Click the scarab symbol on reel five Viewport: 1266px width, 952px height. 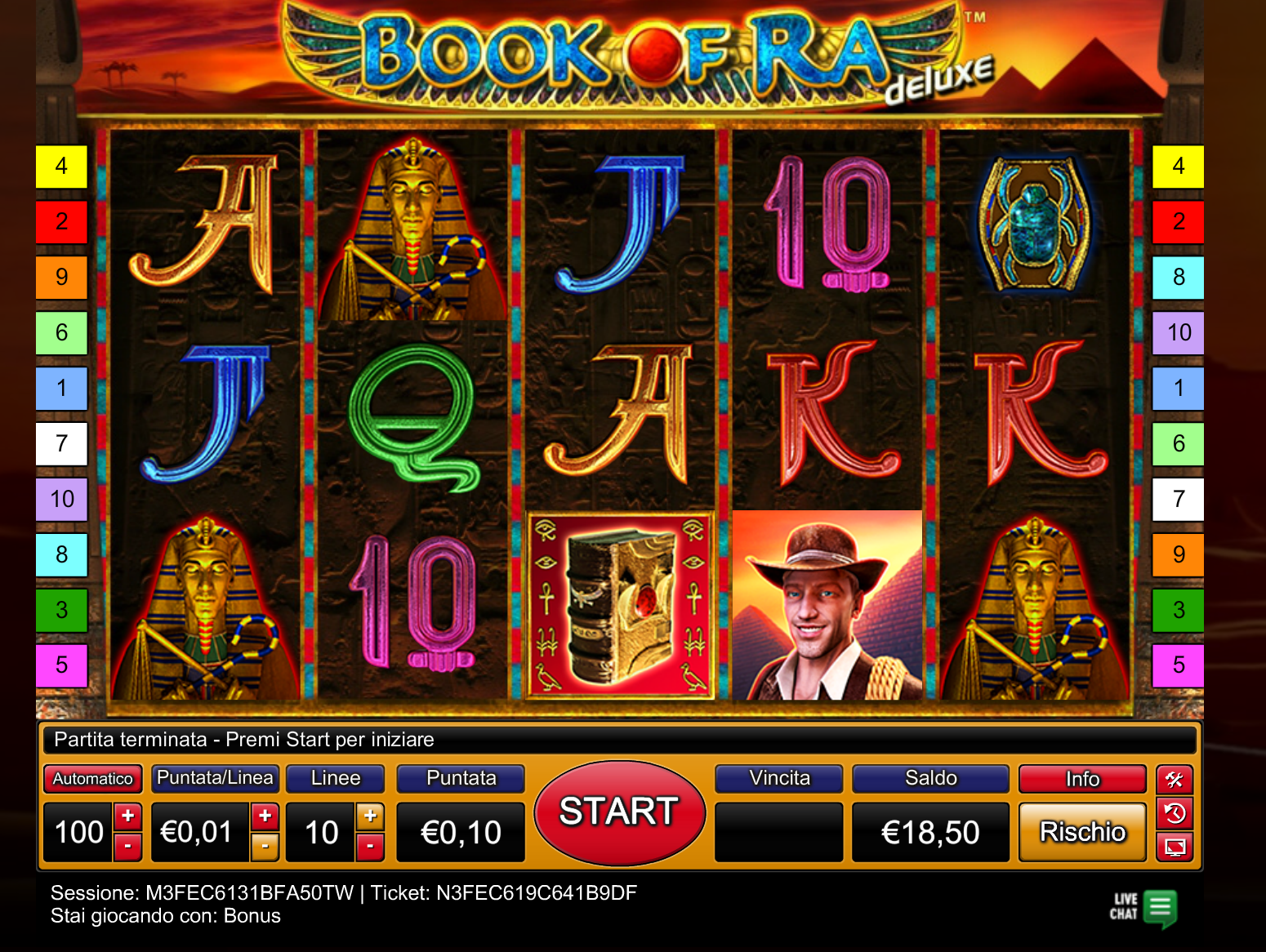click(1036, 225)
